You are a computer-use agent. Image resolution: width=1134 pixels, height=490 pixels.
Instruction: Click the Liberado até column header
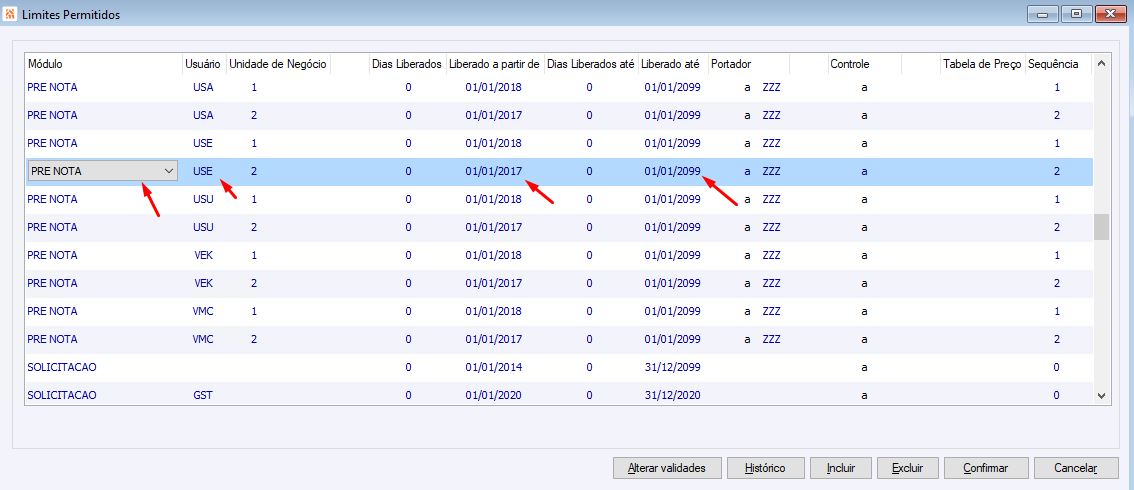click(x=670, y=64)
